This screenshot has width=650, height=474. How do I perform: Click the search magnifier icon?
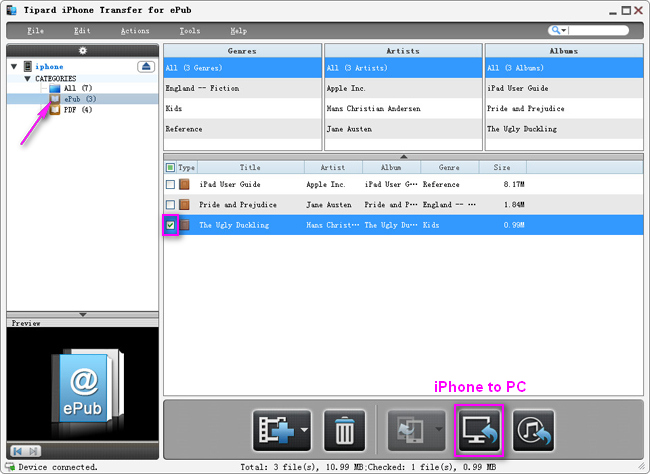click(x=555, y=30)
